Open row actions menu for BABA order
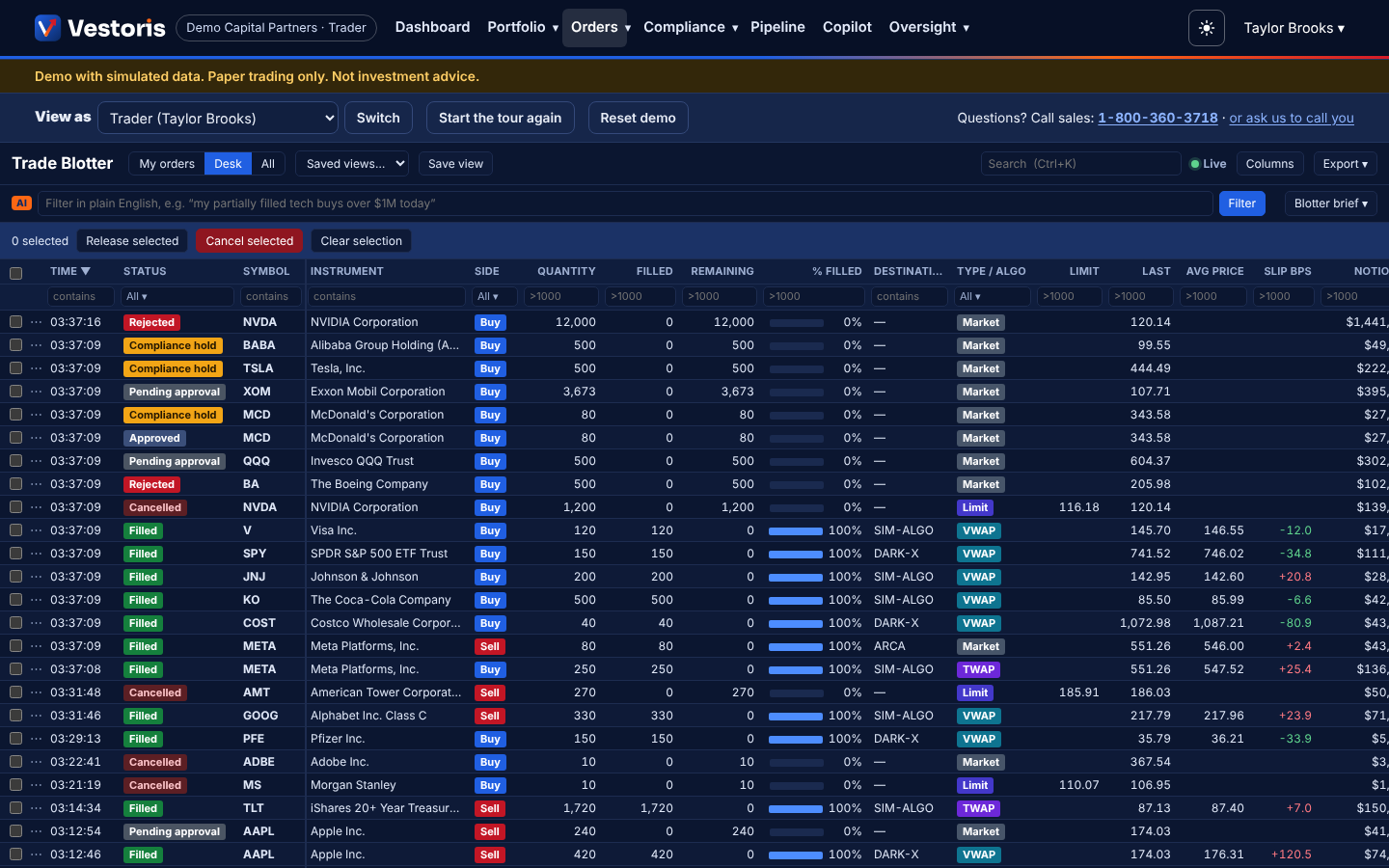Viewport: 1389px width, 868px height. tap(37, 345)
